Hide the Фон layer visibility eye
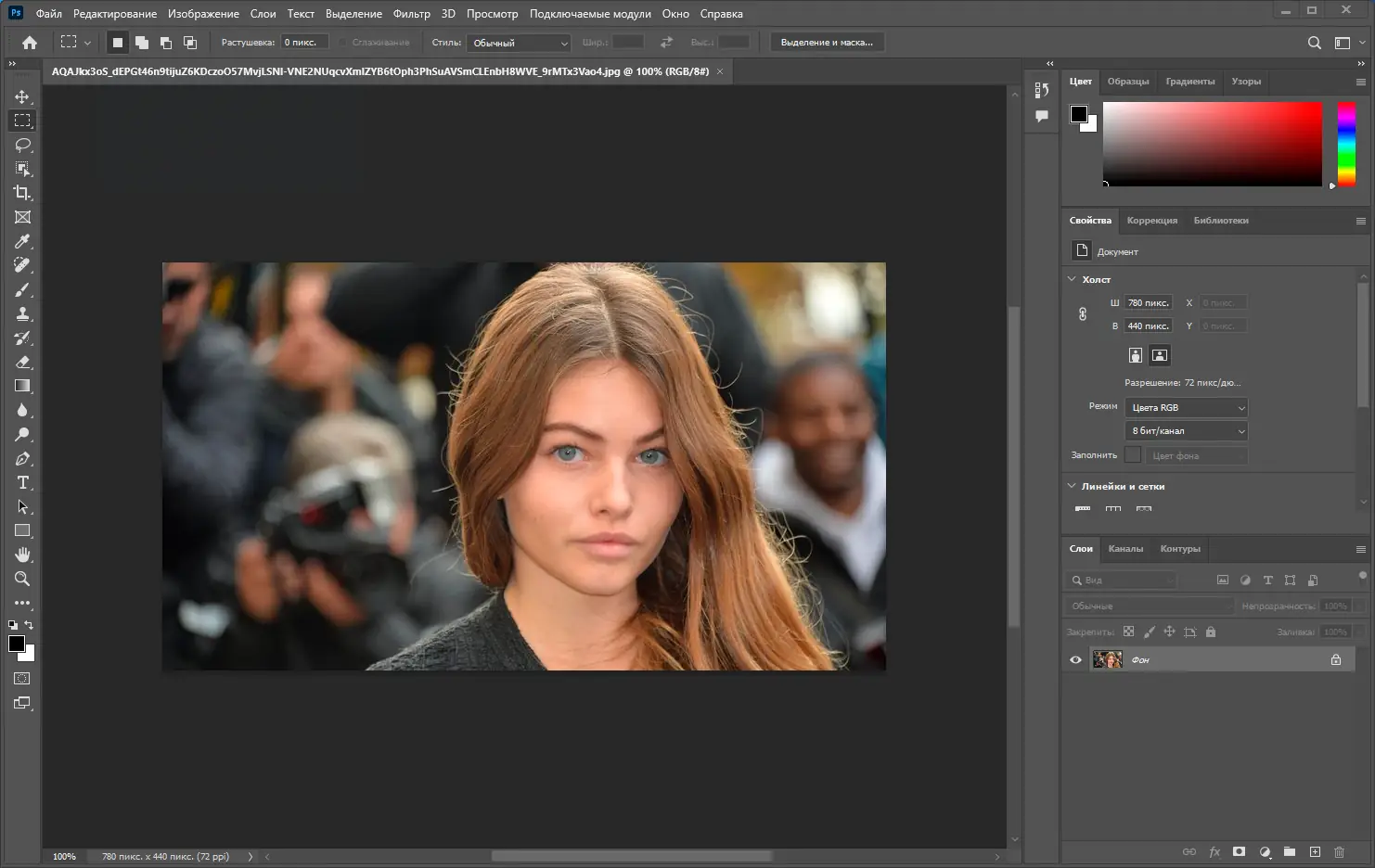 (1075, 659)
